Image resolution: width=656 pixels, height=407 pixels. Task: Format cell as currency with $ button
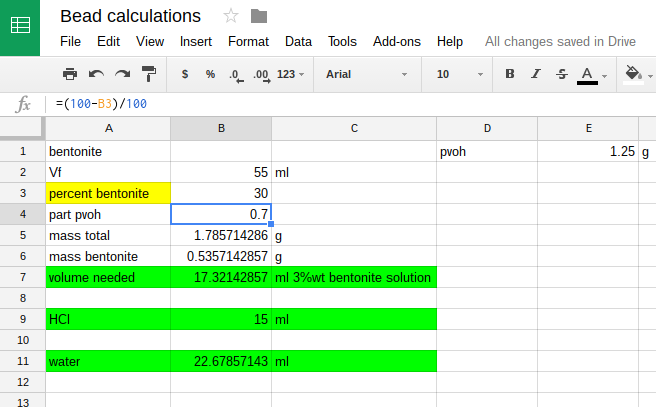185,74
